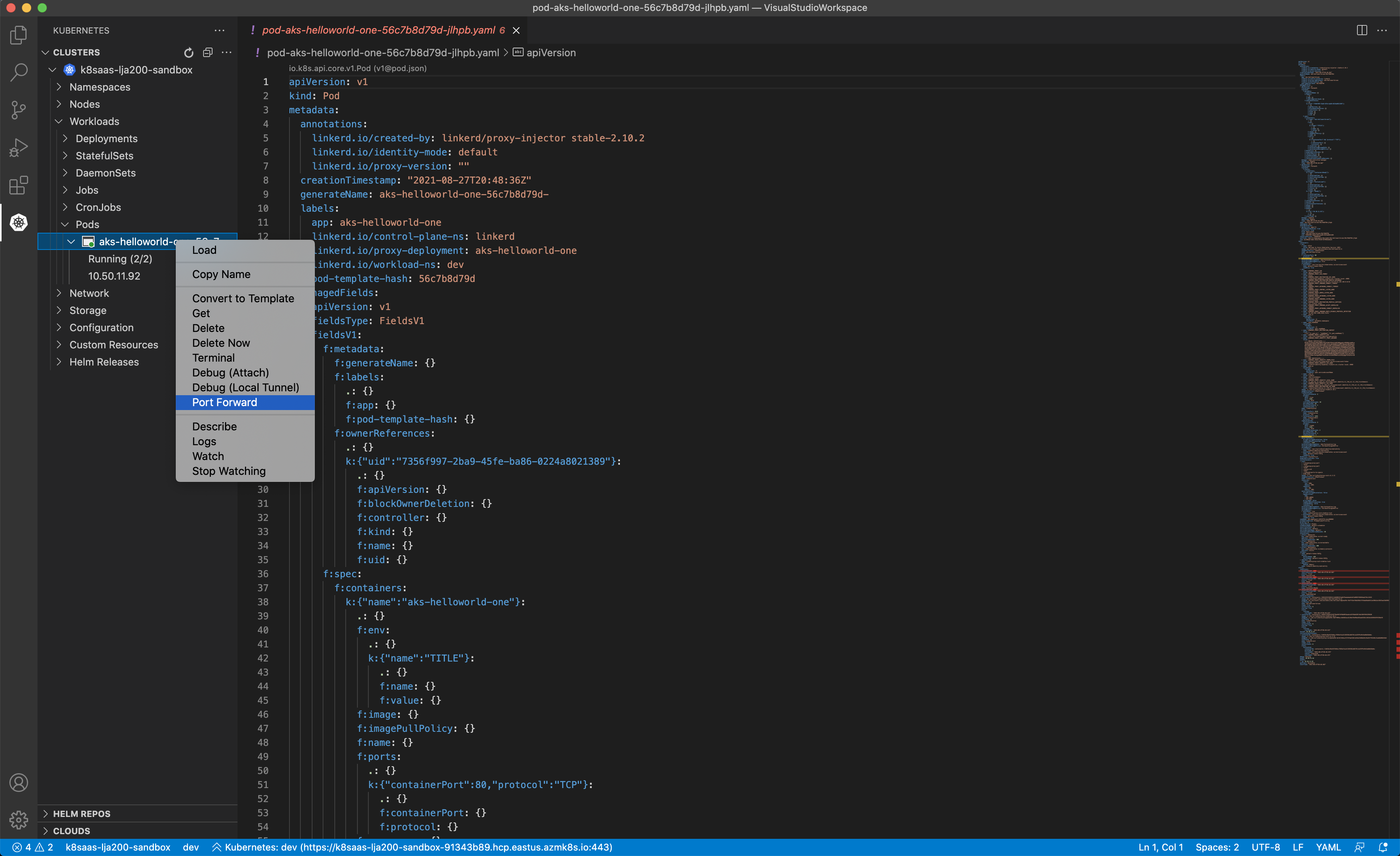Click the k8saas-lja200-sandbox cluster icon
The image size is (1400, 856).
pos(69,70)
